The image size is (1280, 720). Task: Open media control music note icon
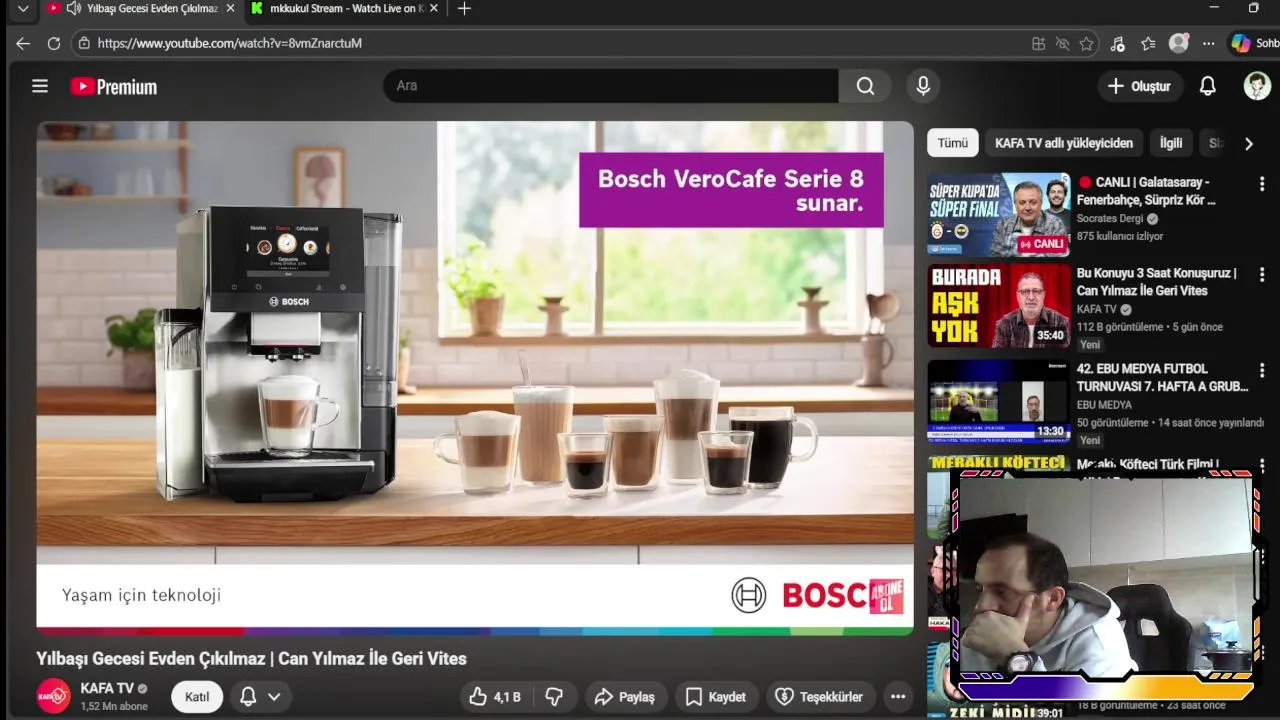pos(1118,44)
